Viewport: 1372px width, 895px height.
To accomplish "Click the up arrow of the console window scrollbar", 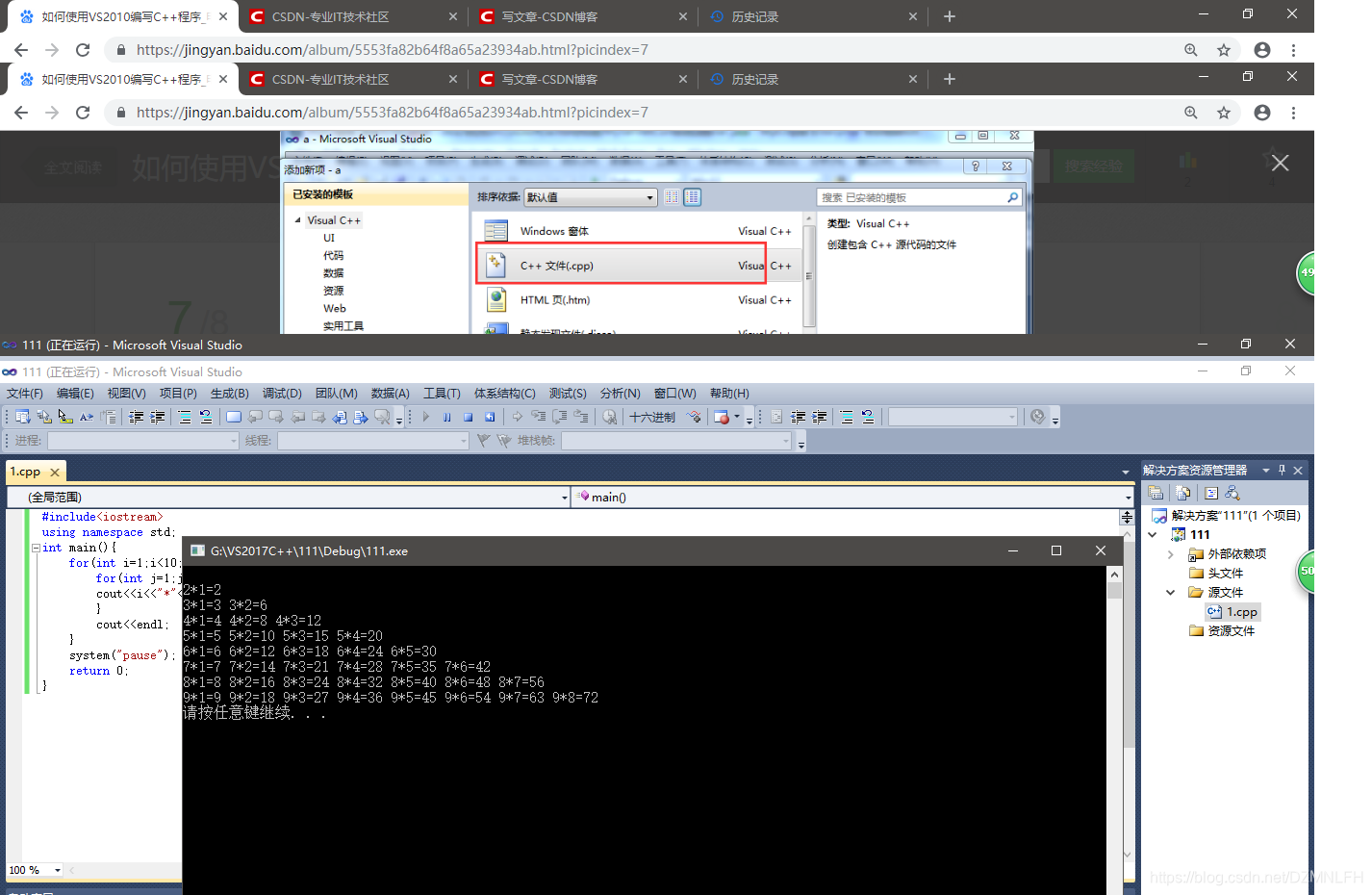I will click(1114, 575).
